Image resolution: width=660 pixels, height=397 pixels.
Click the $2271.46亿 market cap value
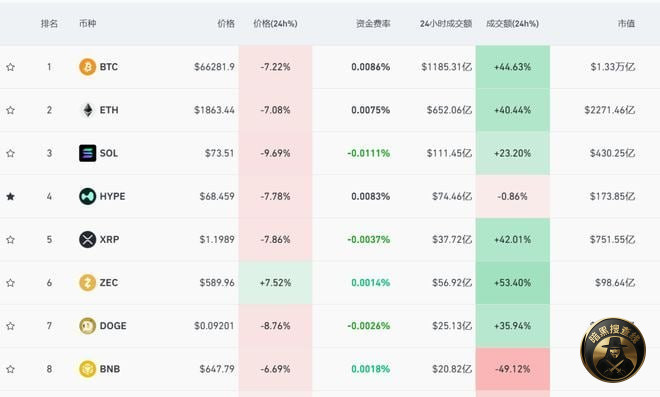click(609, 110)
